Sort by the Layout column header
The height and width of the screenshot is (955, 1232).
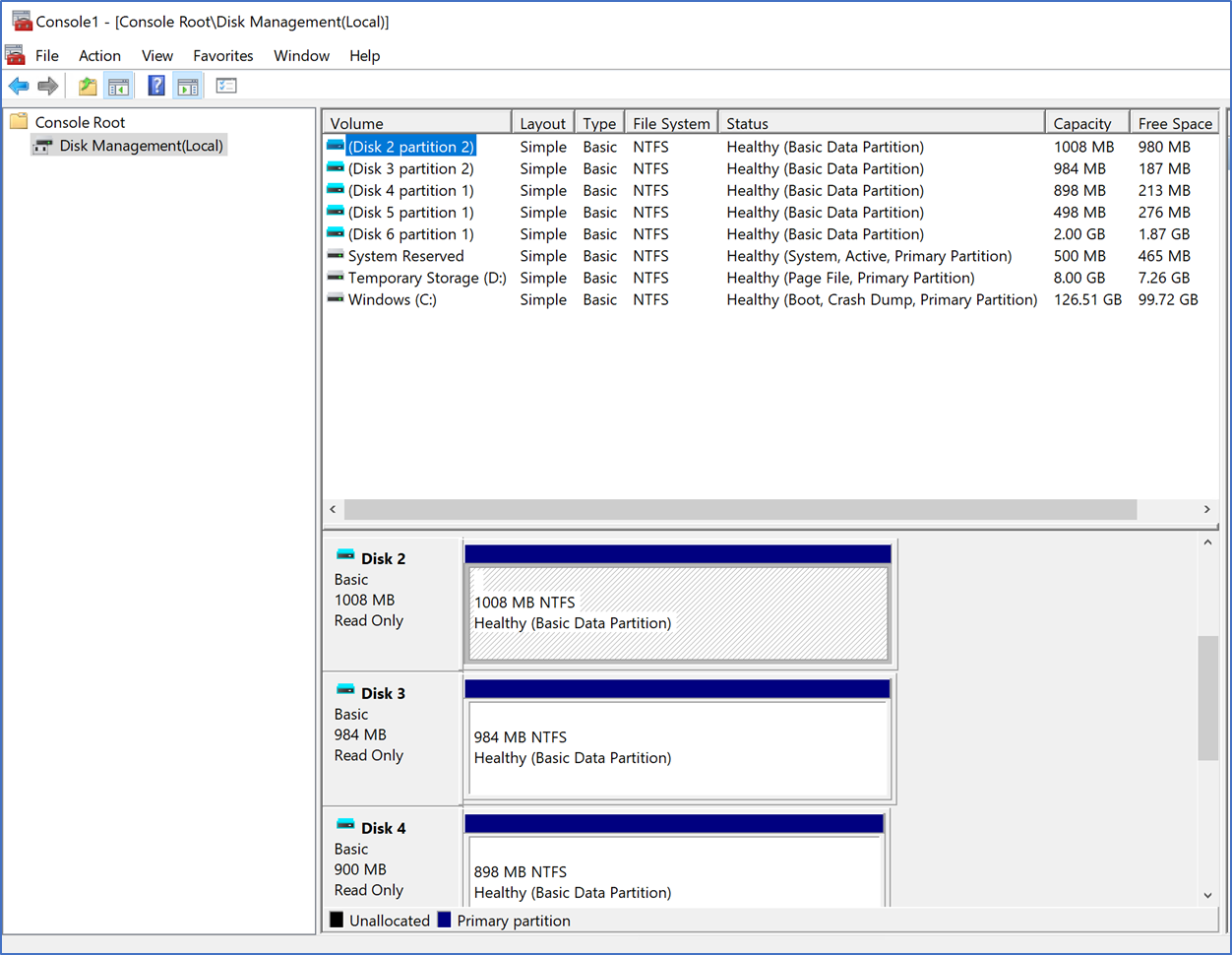pyautogui.click(x=543, y=123)
